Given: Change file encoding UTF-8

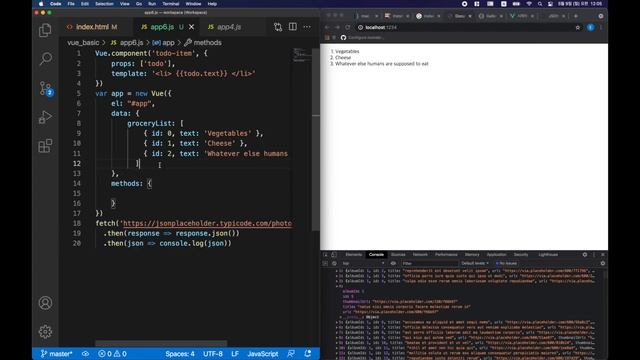Looking at the screenshot, I should 213,354.
